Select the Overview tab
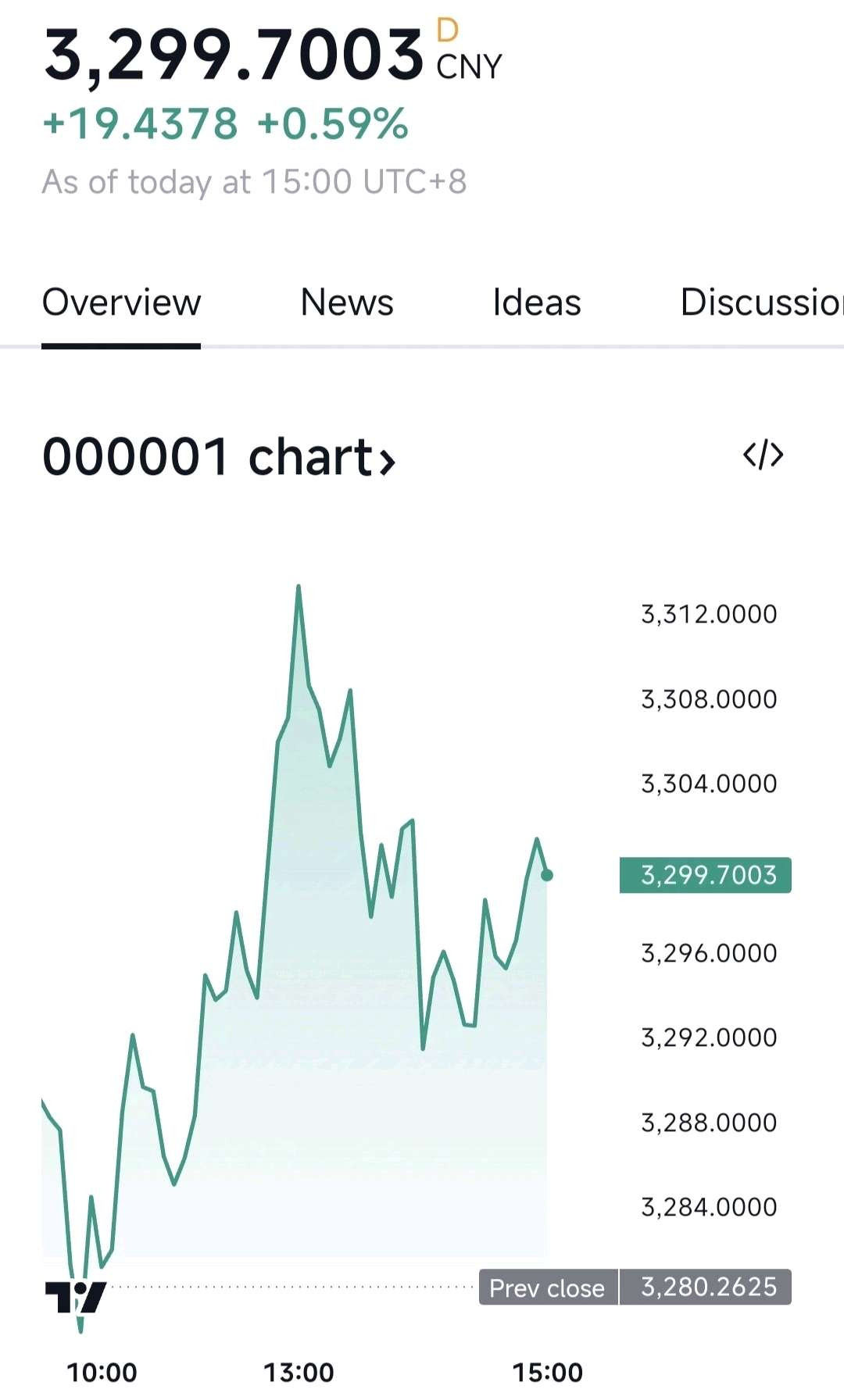This screenshot has height=1400, width=844. point(121,302)
